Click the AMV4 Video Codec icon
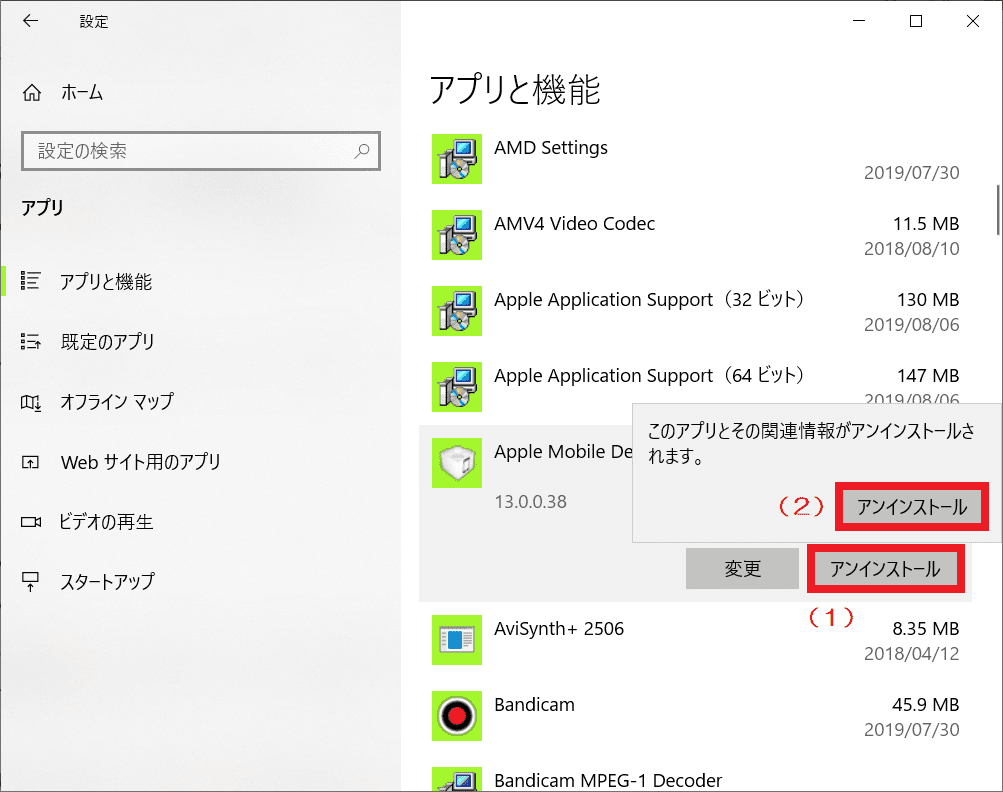This screenshot has width=1003, height=792. tap(457, 235)
